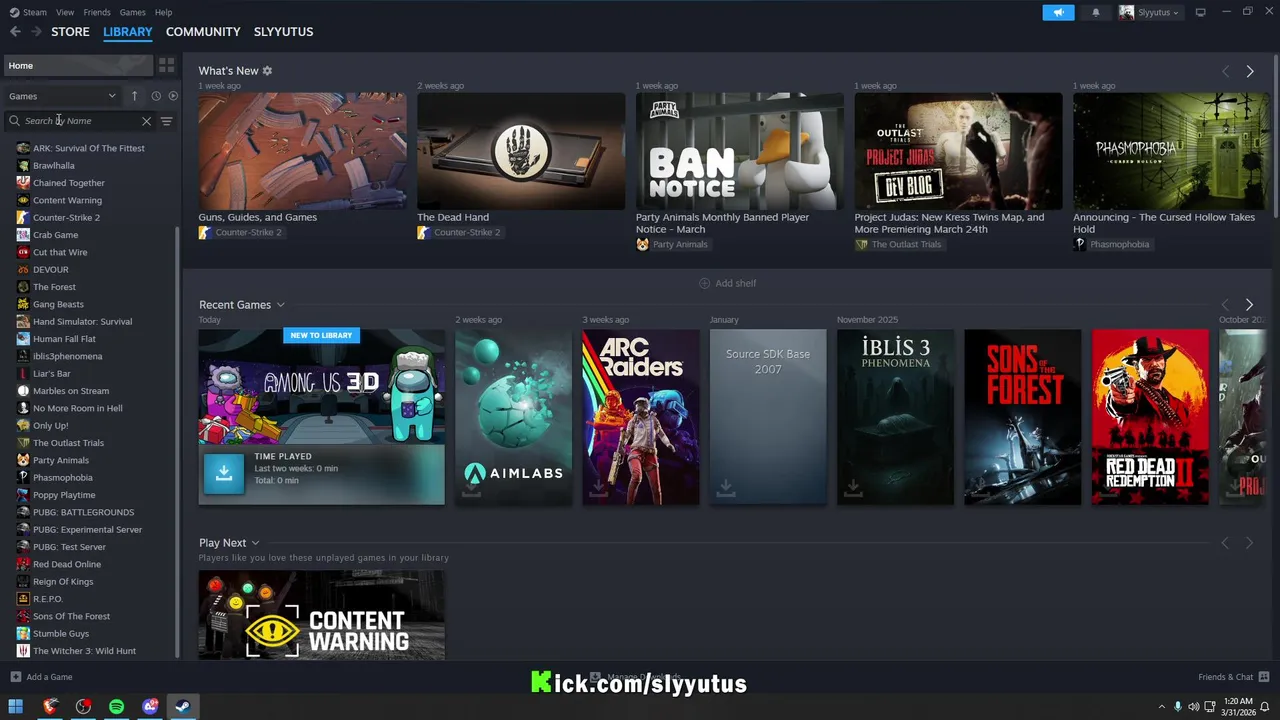Select ARK: Survival Of The Fittest
This screenshot has height=720, width=1280.
(x=88, y=148)
